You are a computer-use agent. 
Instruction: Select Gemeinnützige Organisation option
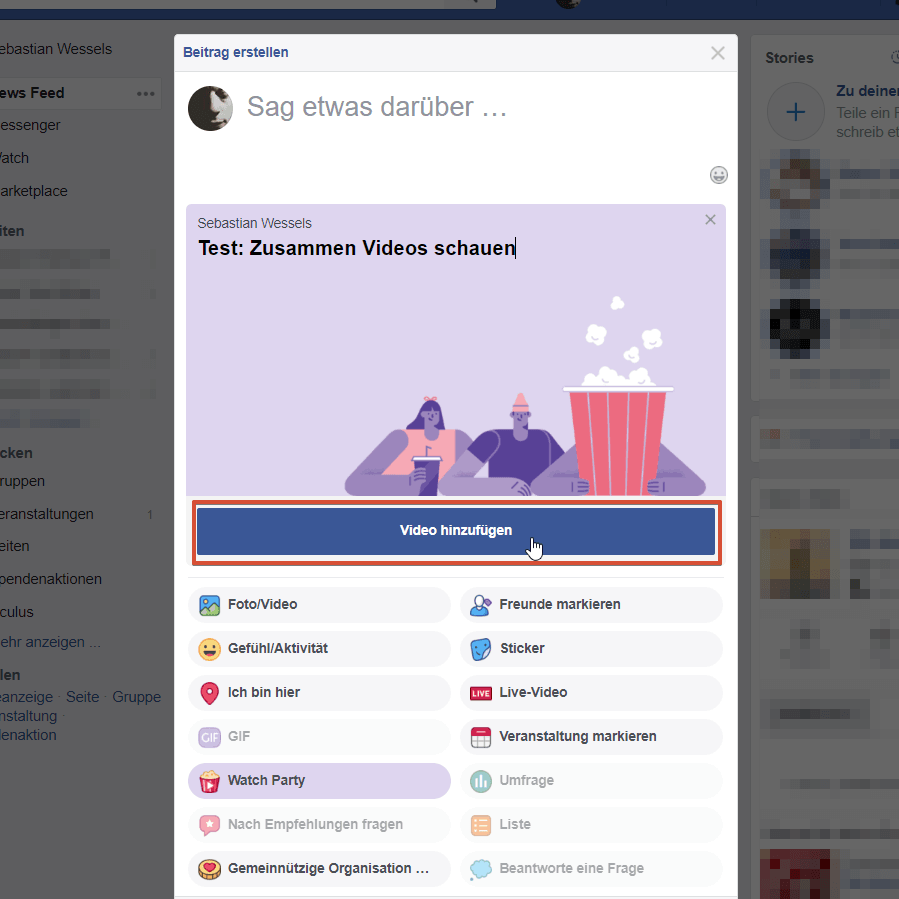pyautogui.click(x=319, y=869)
